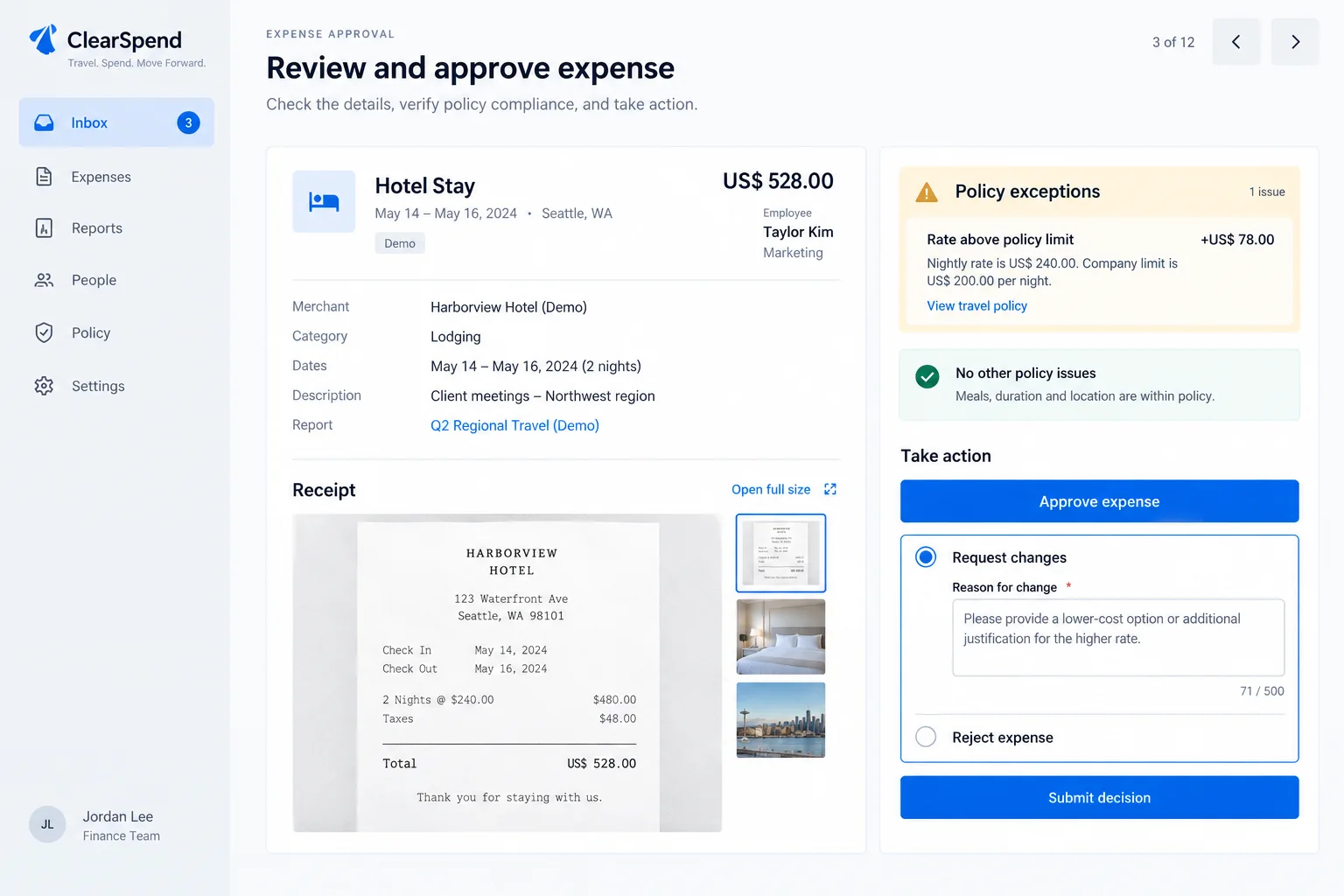Click the +US$ 78.00 overage amount

[x=1237, y=240]
